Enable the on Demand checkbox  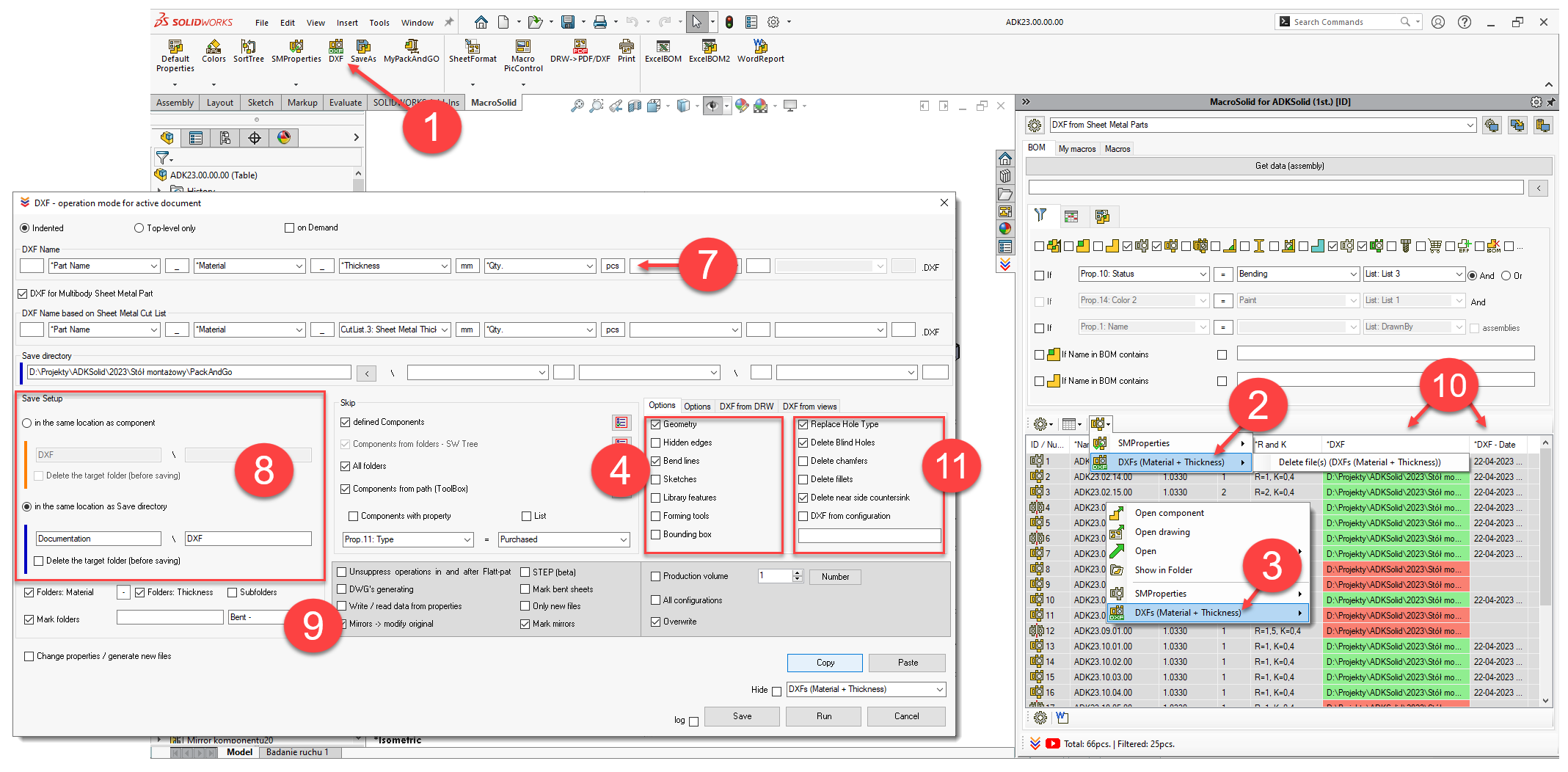(289, 227)
